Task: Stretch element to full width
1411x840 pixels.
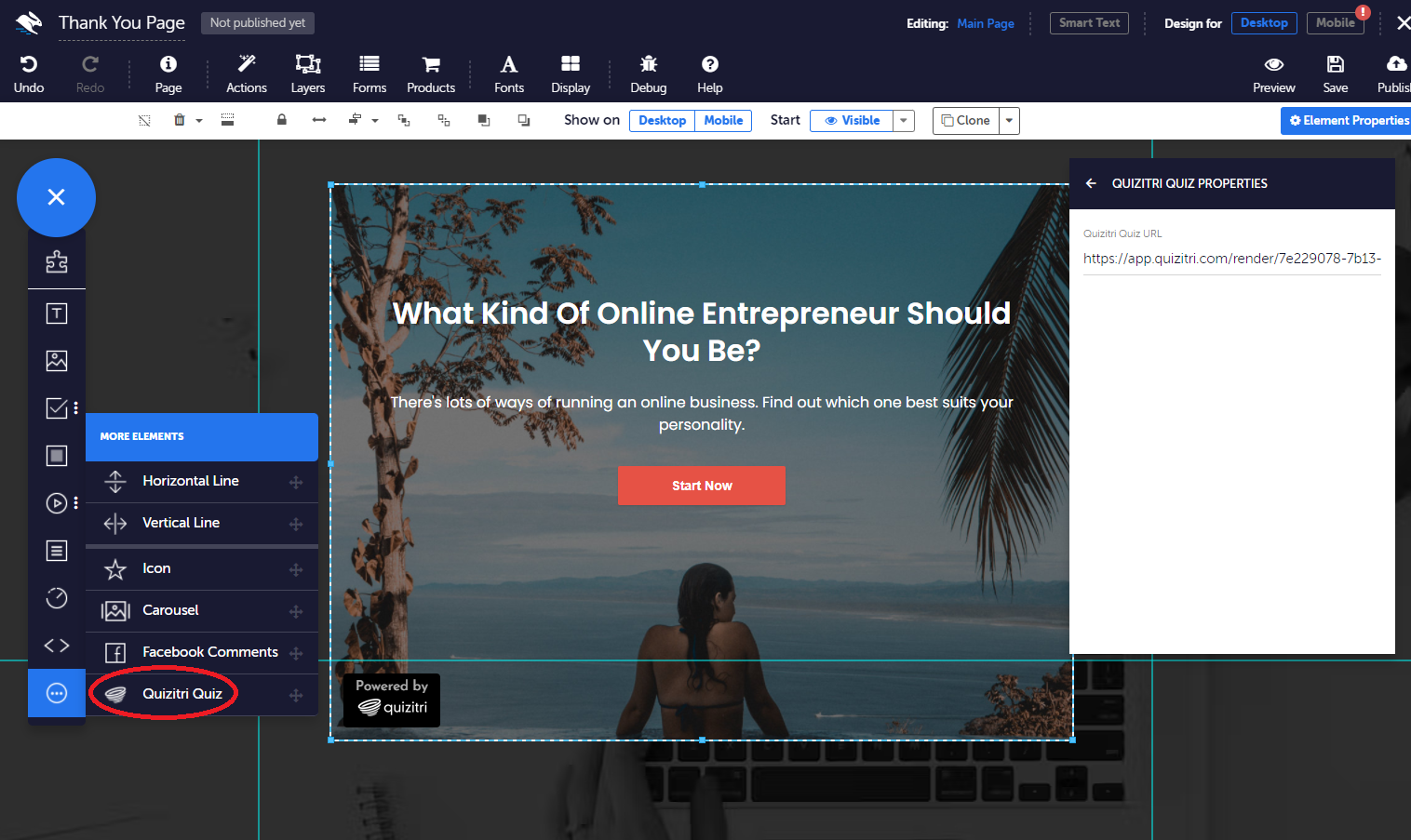Action: [x=319, y=120]
